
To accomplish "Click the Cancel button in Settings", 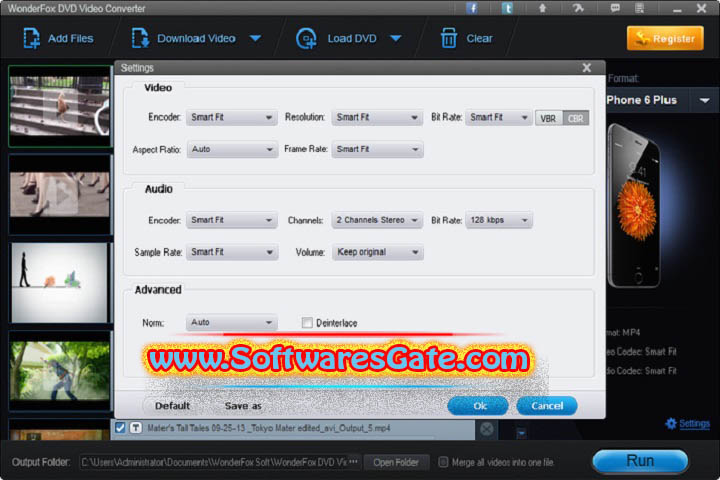I will coord(546,406).
